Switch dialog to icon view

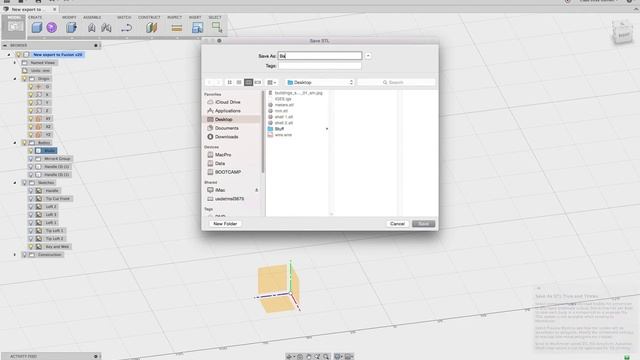(x=230, y=82)
